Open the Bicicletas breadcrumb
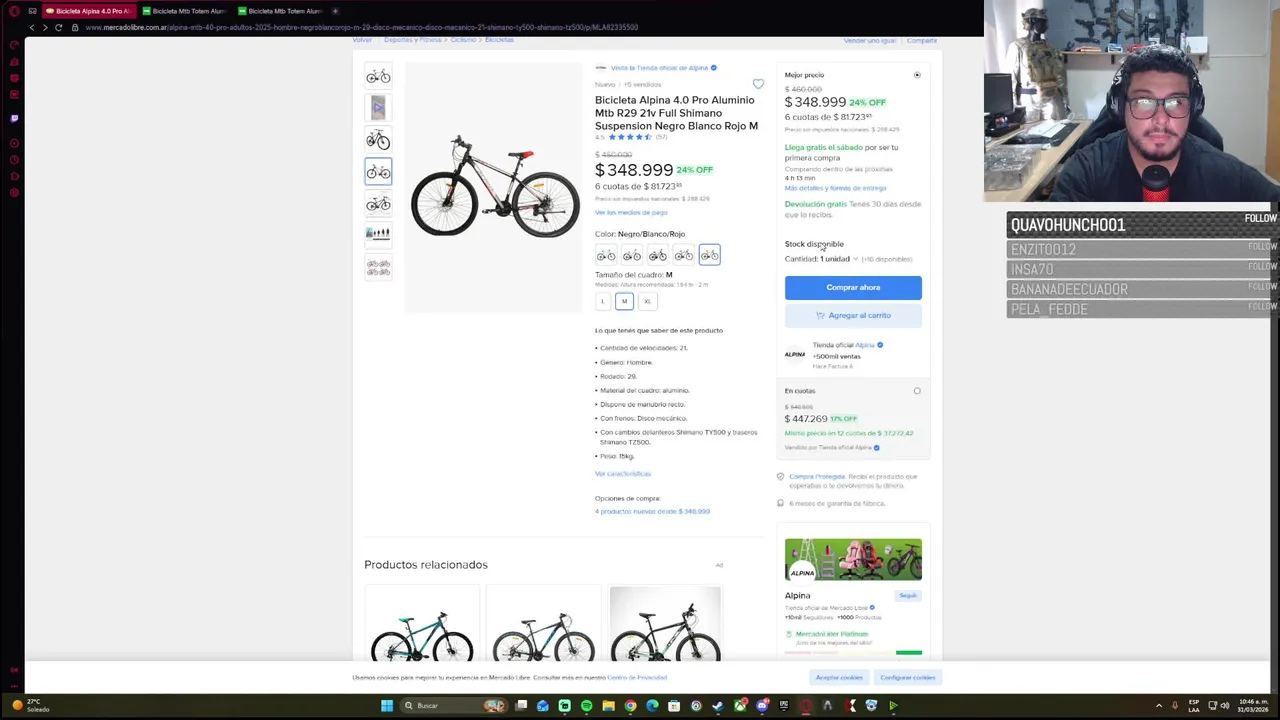The width and height of the screenshot is (1280, 720). click(x=499, y=40)
